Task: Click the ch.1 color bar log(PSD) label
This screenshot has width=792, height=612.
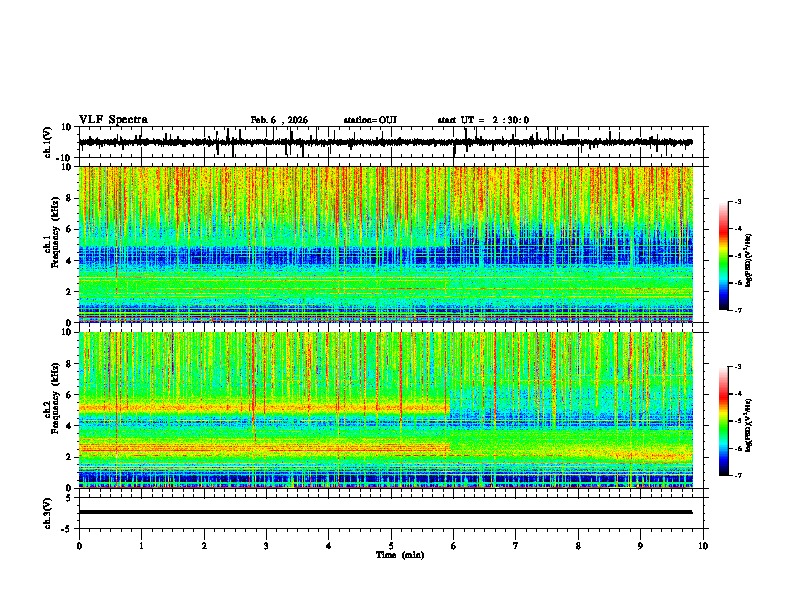Action: (748, 261)
